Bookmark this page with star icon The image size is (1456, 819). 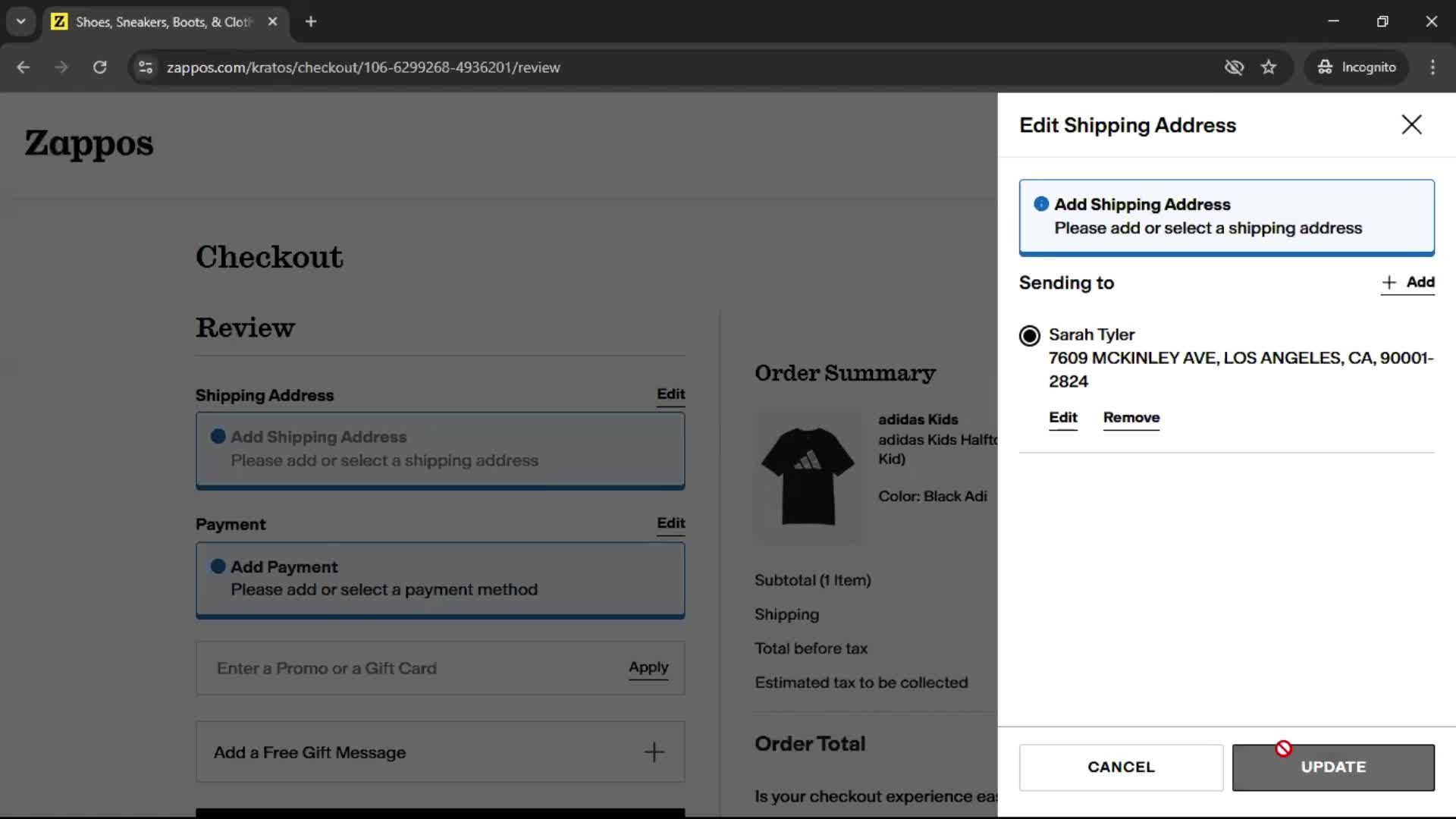1269,67
